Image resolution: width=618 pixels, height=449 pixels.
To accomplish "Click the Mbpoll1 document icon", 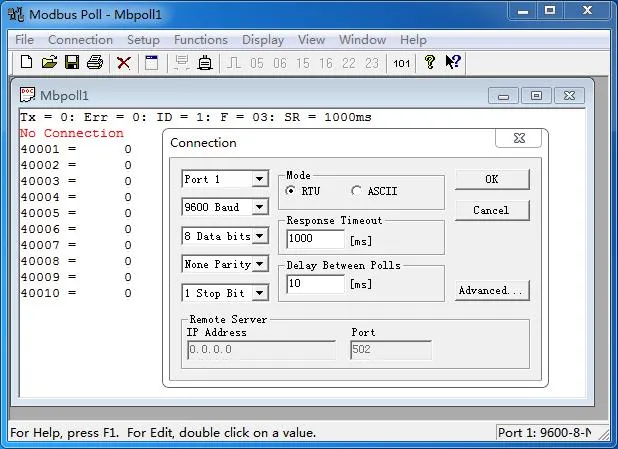I will [27, 95].
